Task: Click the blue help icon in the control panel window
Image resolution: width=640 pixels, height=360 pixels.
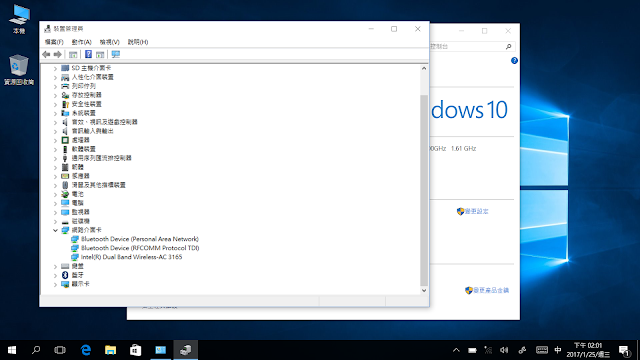Action: click(514, 60)
